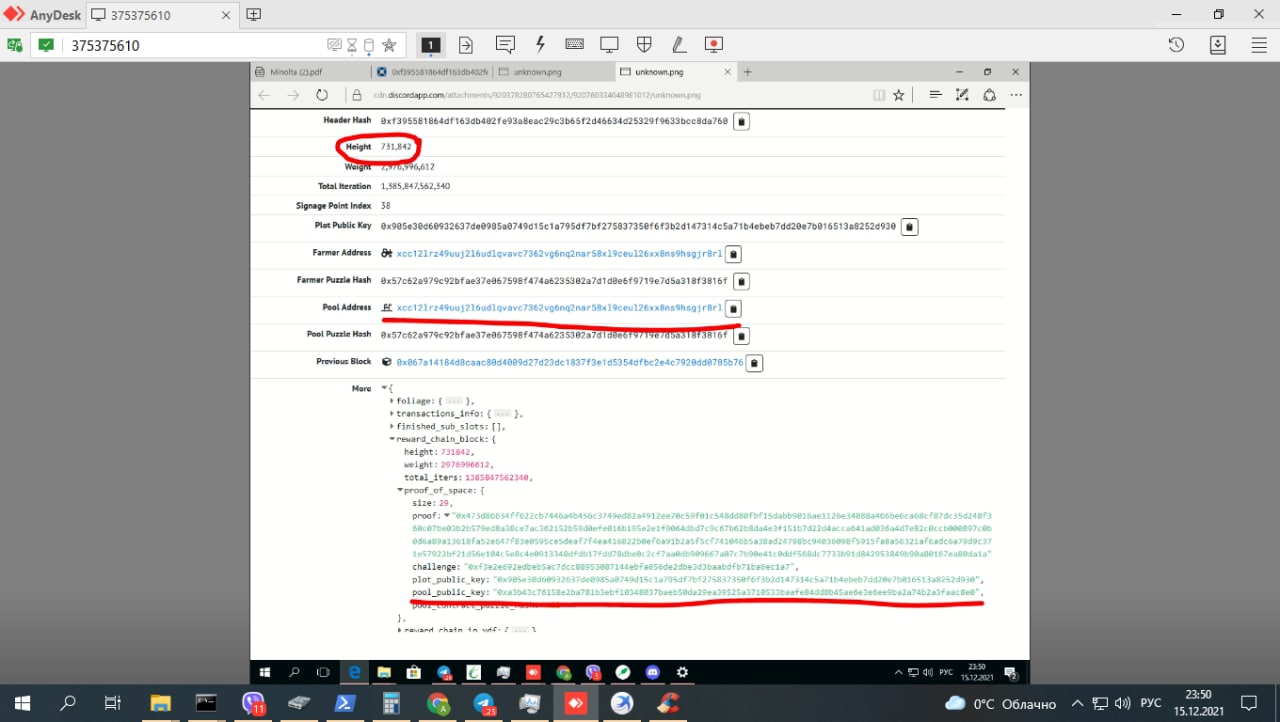Click the browser share icon
The width and height of the screenshot is (1280, 722).
[x=989, y=95]
